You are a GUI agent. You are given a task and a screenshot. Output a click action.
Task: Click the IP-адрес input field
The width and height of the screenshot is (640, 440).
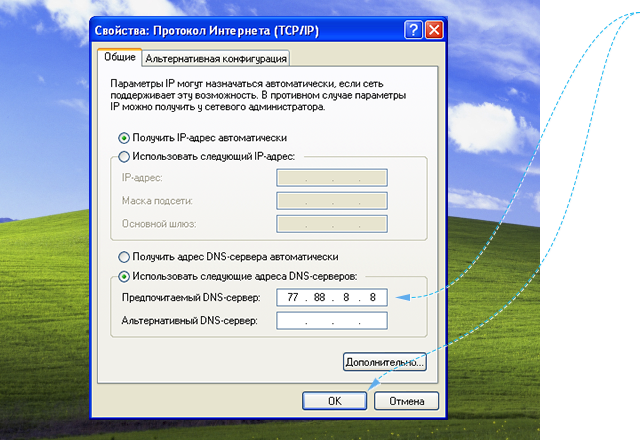pyautogui.click(x=332, y=178)
